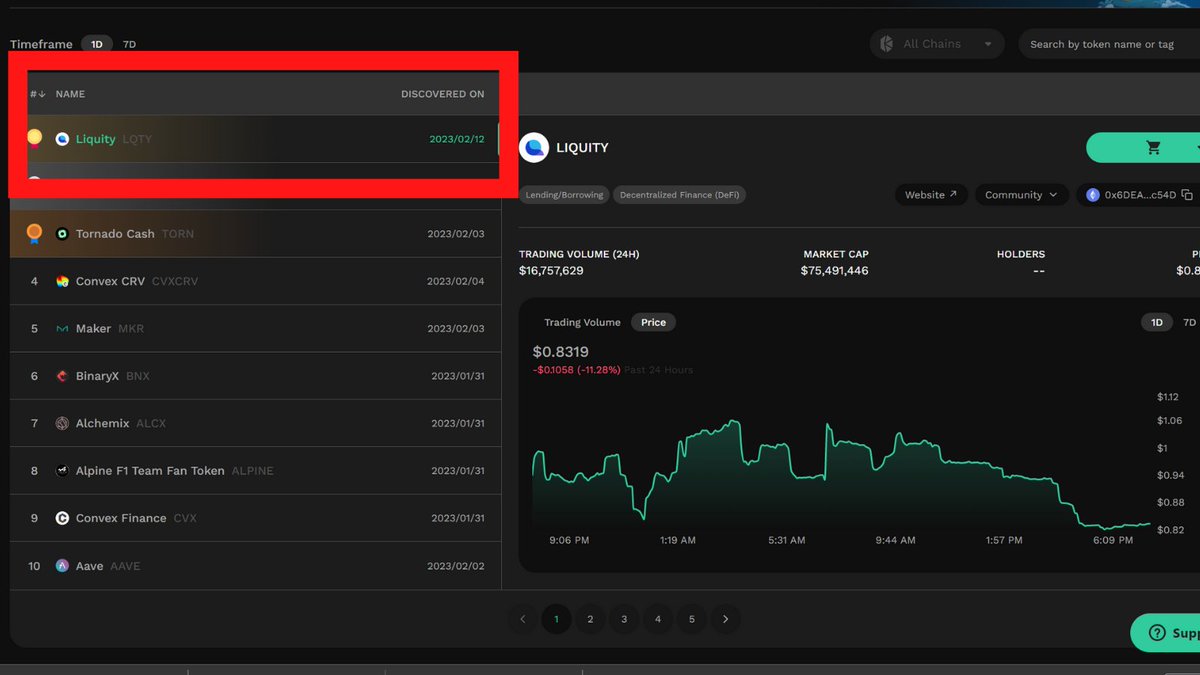Click the Maker token logo
The width and height of the screenshot is (1200, 675).
click(x=62, y=329)
